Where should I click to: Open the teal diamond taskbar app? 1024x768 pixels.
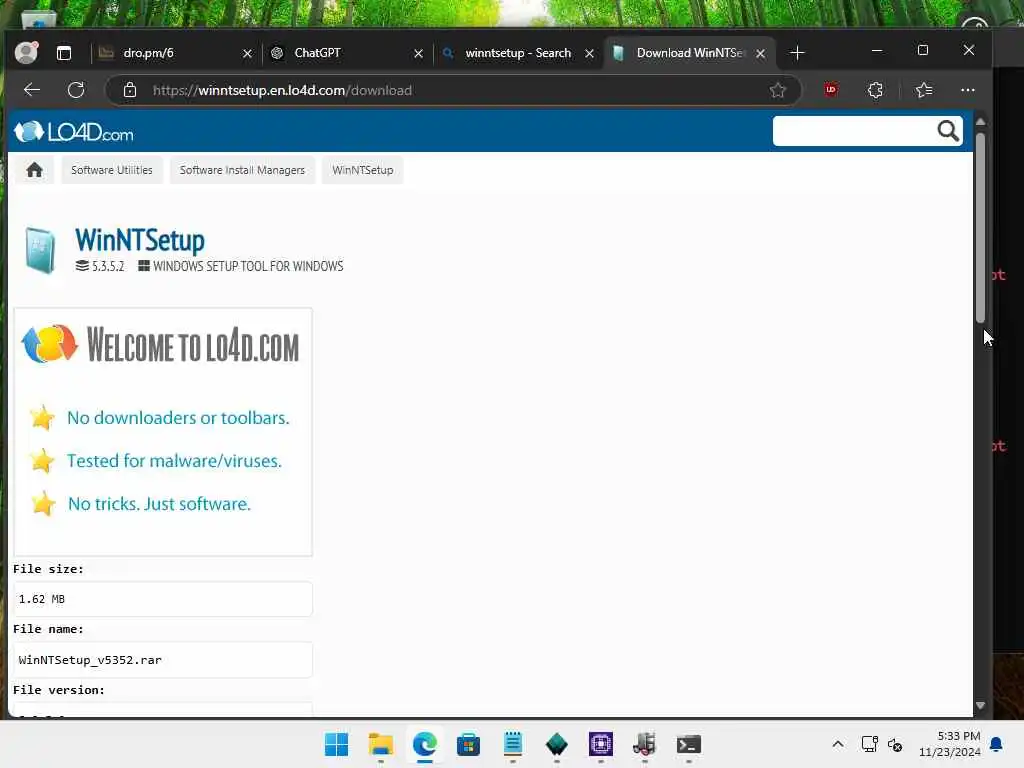point(556,744)
